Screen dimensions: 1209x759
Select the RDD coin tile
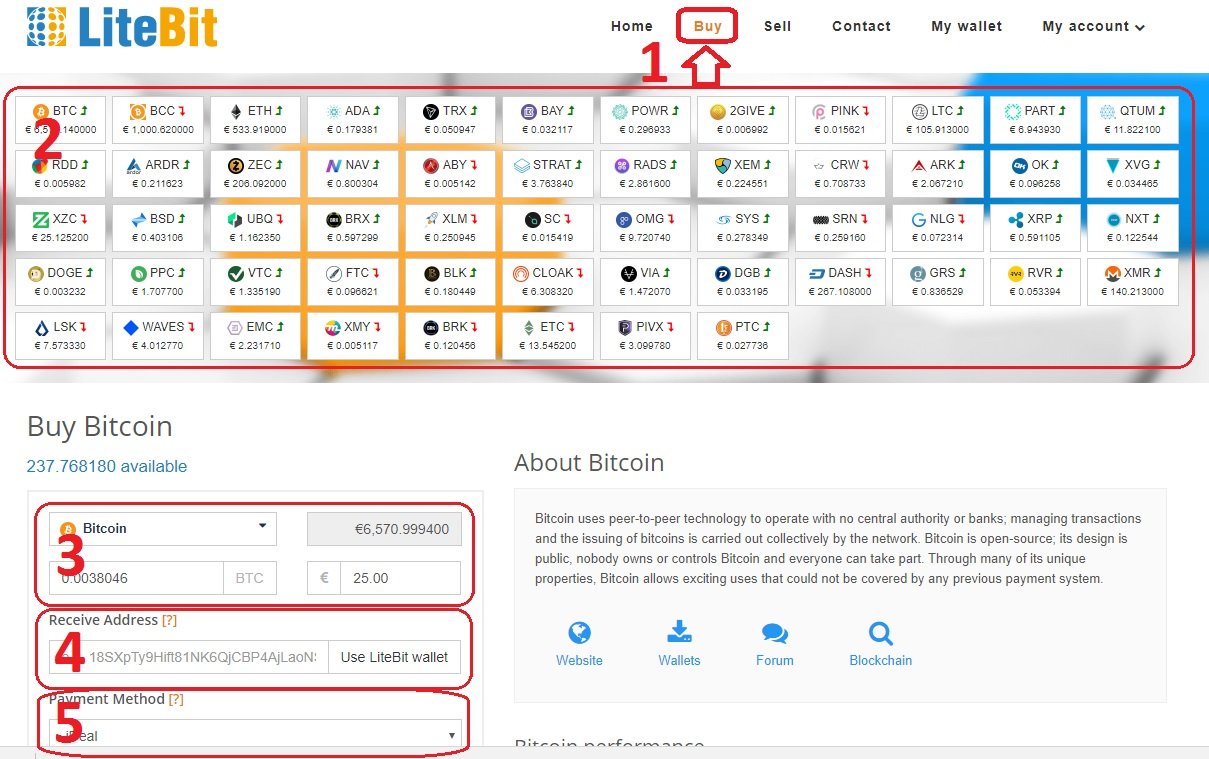(x=62, y=174)
